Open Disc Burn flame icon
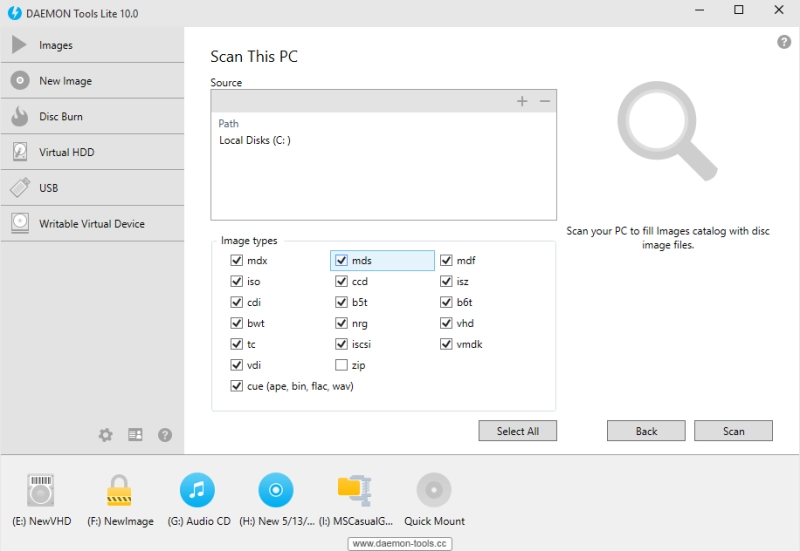Viewport: 800px width, 551px height. pyautogui.click(x=20, y=116)
